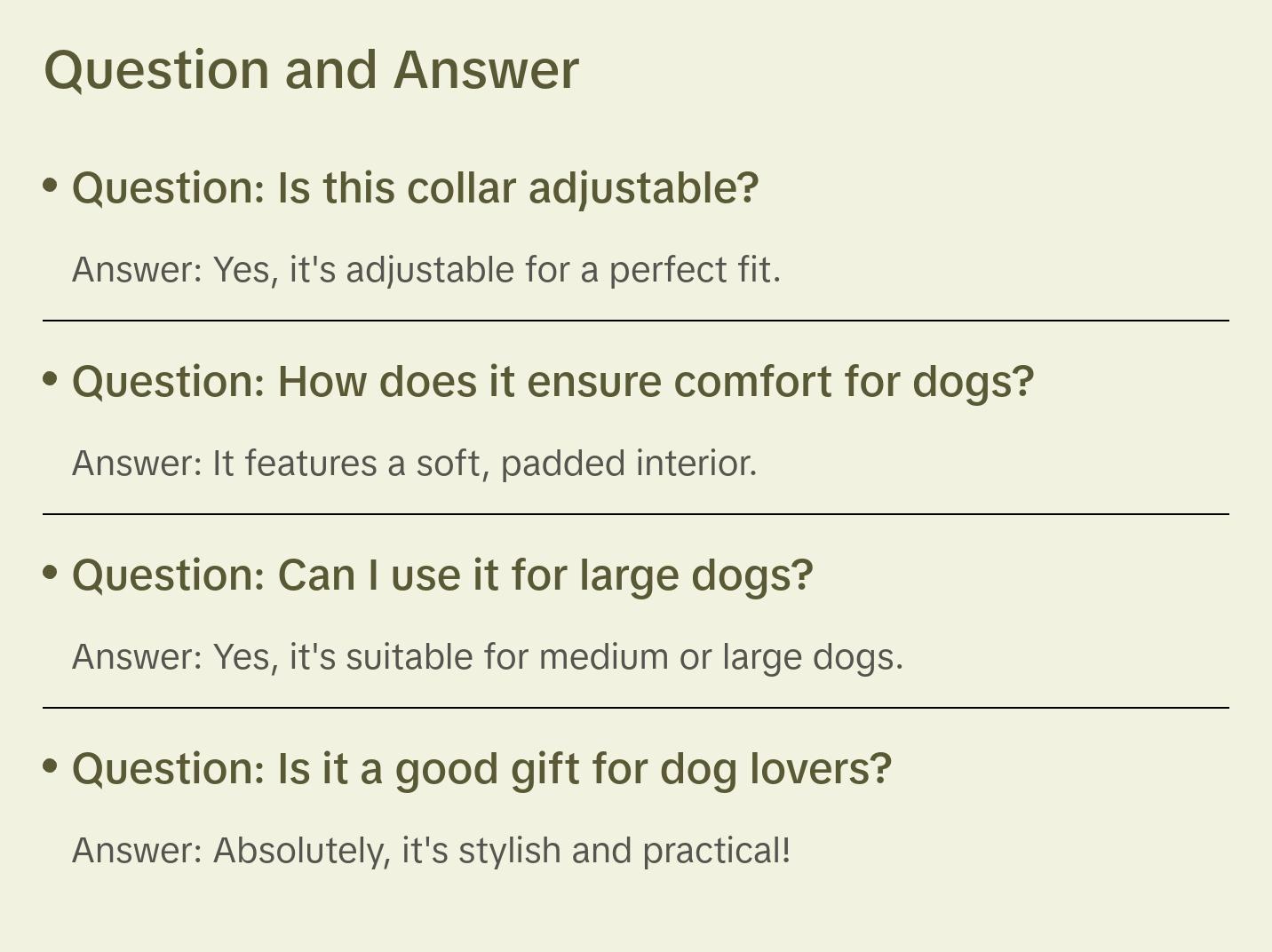Screen dimensions: 1272x952
Task: Click the answer "Absolutely, it's stylish and practical!"
Action: [431, 851]
